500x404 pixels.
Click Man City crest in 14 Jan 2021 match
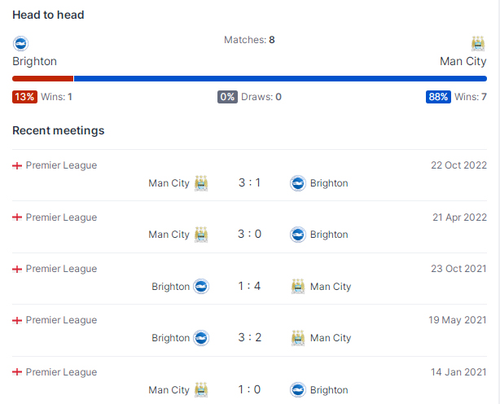201,390
